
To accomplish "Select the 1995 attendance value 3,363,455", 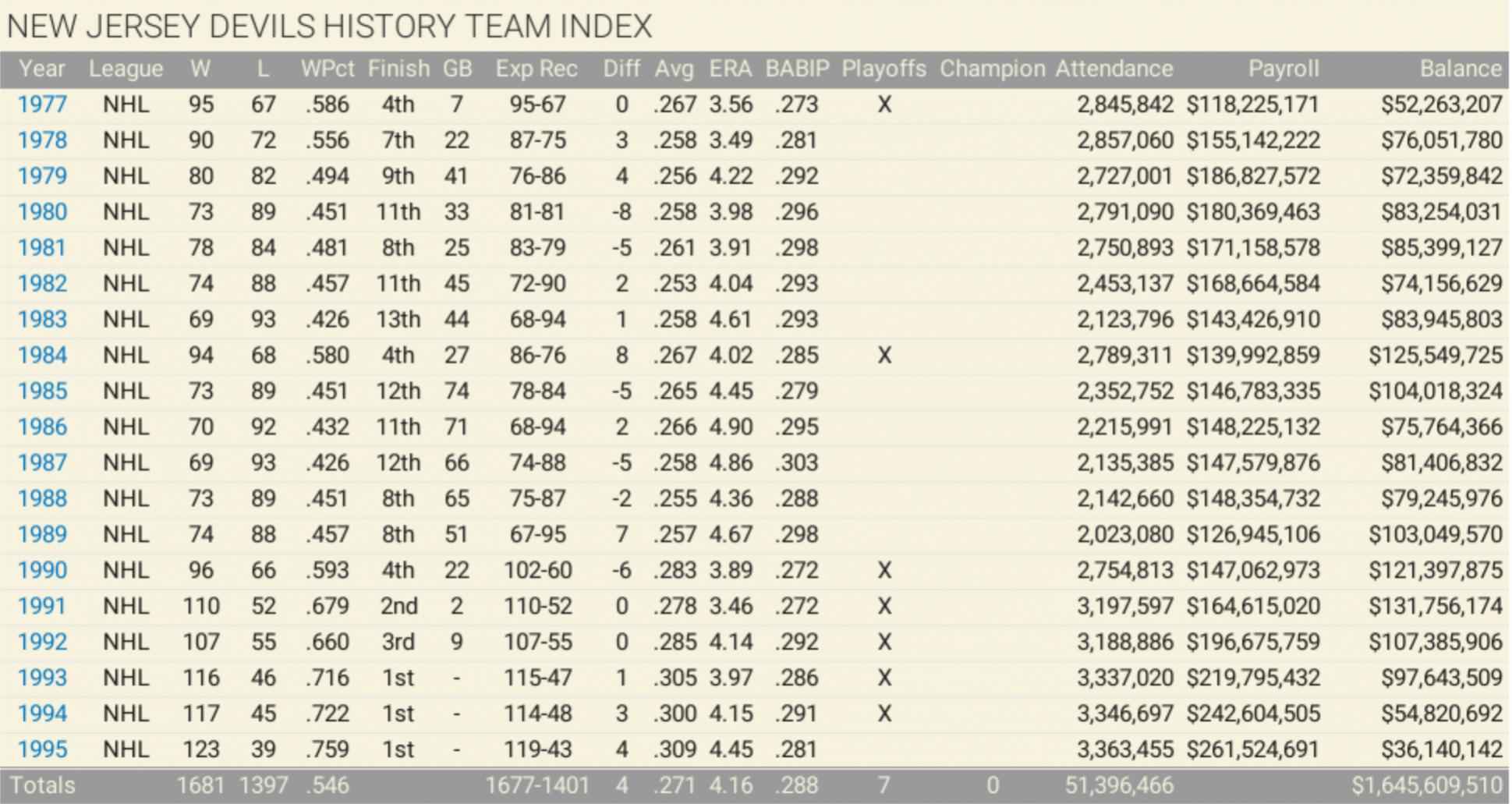I will click(x=1125, y=750).
